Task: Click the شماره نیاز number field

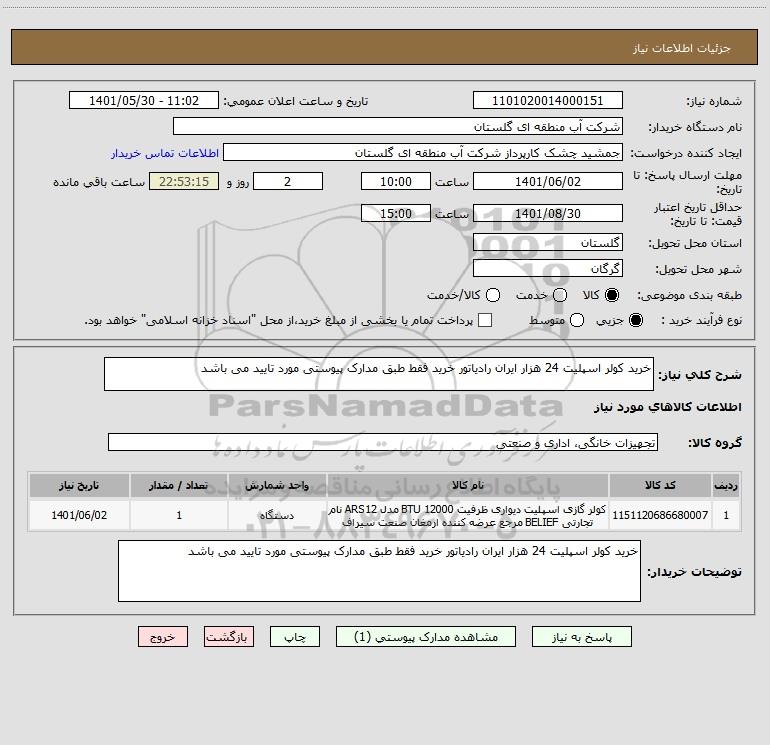Action: pos(548,101)
